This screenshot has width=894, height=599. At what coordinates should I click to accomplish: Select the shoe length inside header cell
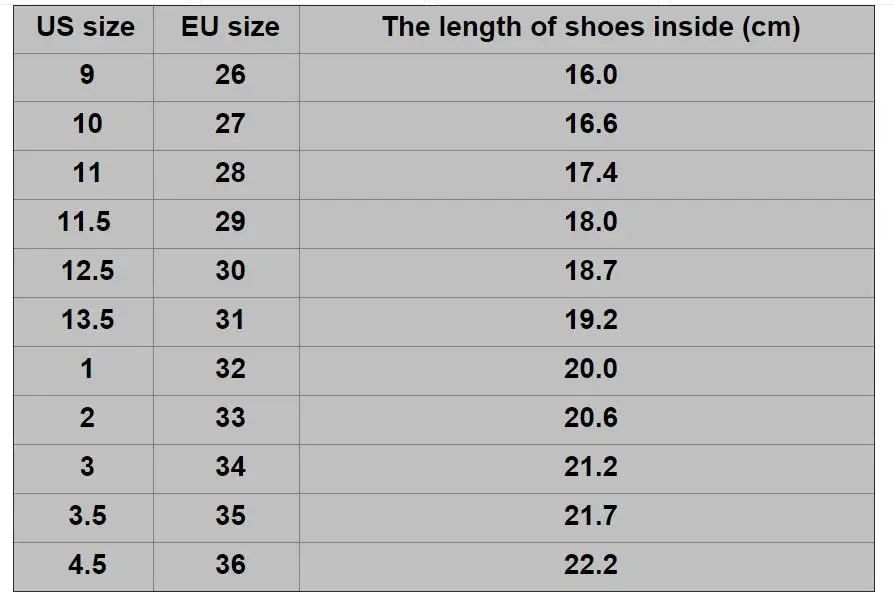587,30
